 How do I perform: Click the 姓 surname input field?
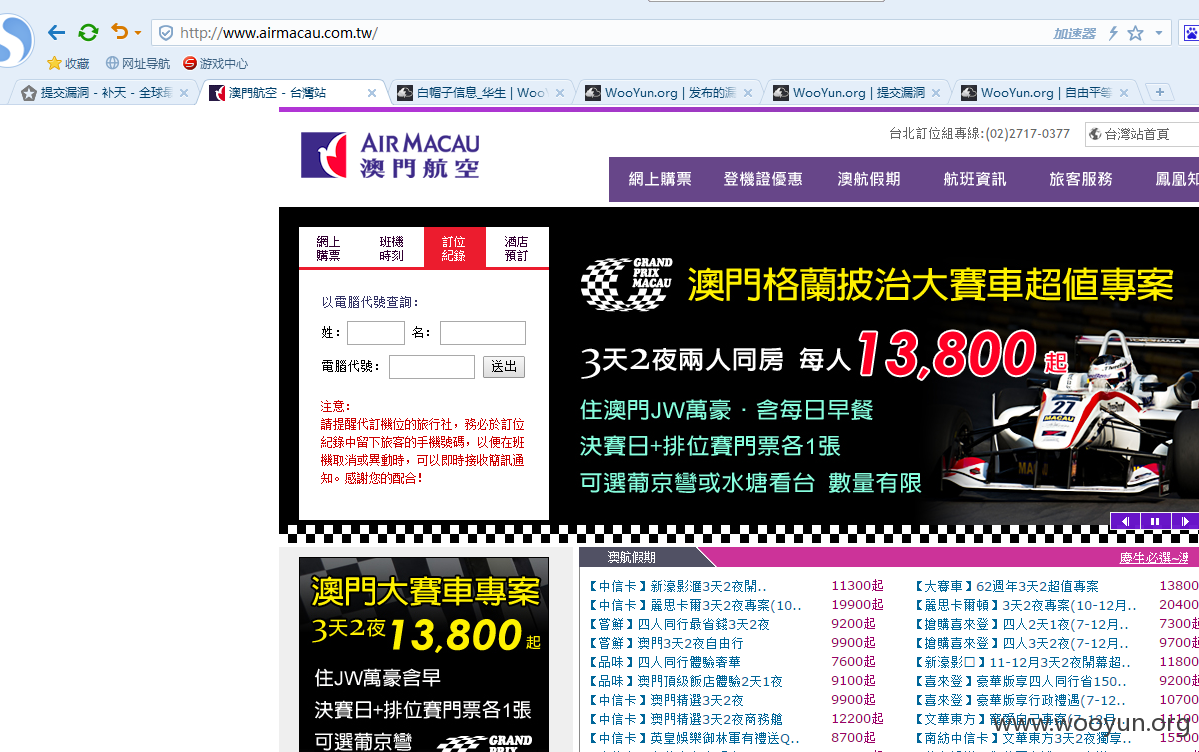pyautogui.click(x=375, y=333)
